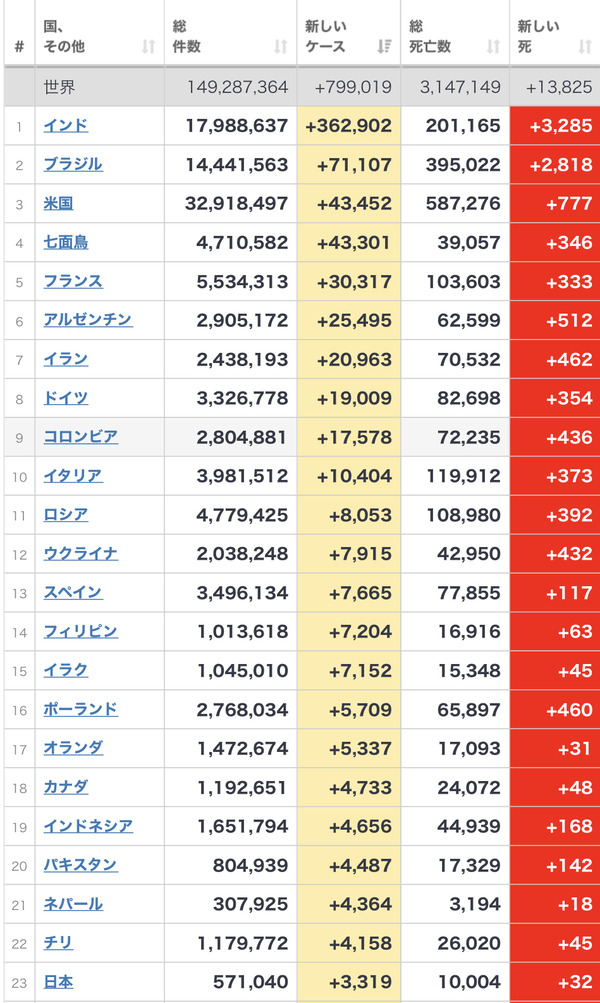Click the 世界 summary row label

coord(60,87)
